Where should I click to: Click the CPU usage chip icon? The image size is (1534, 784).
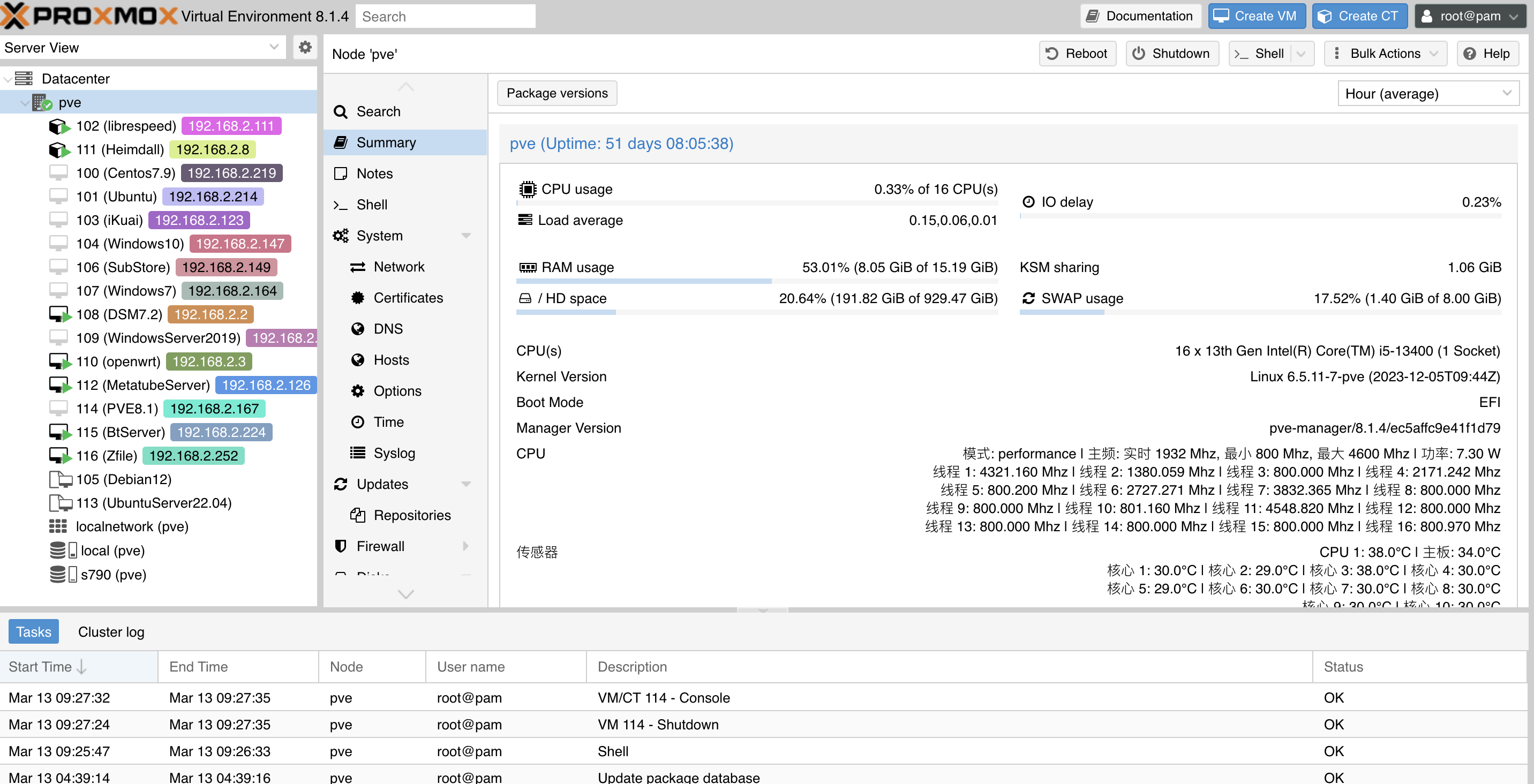coord(528,189)
